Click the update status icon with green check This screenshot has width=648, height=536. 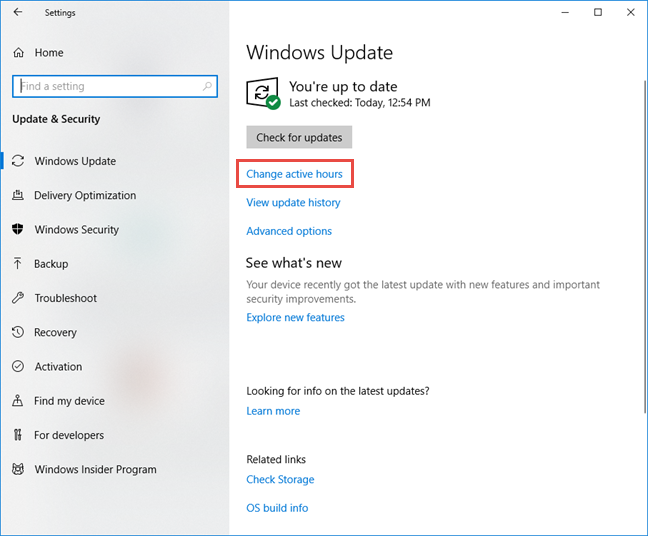coord(263,93)
